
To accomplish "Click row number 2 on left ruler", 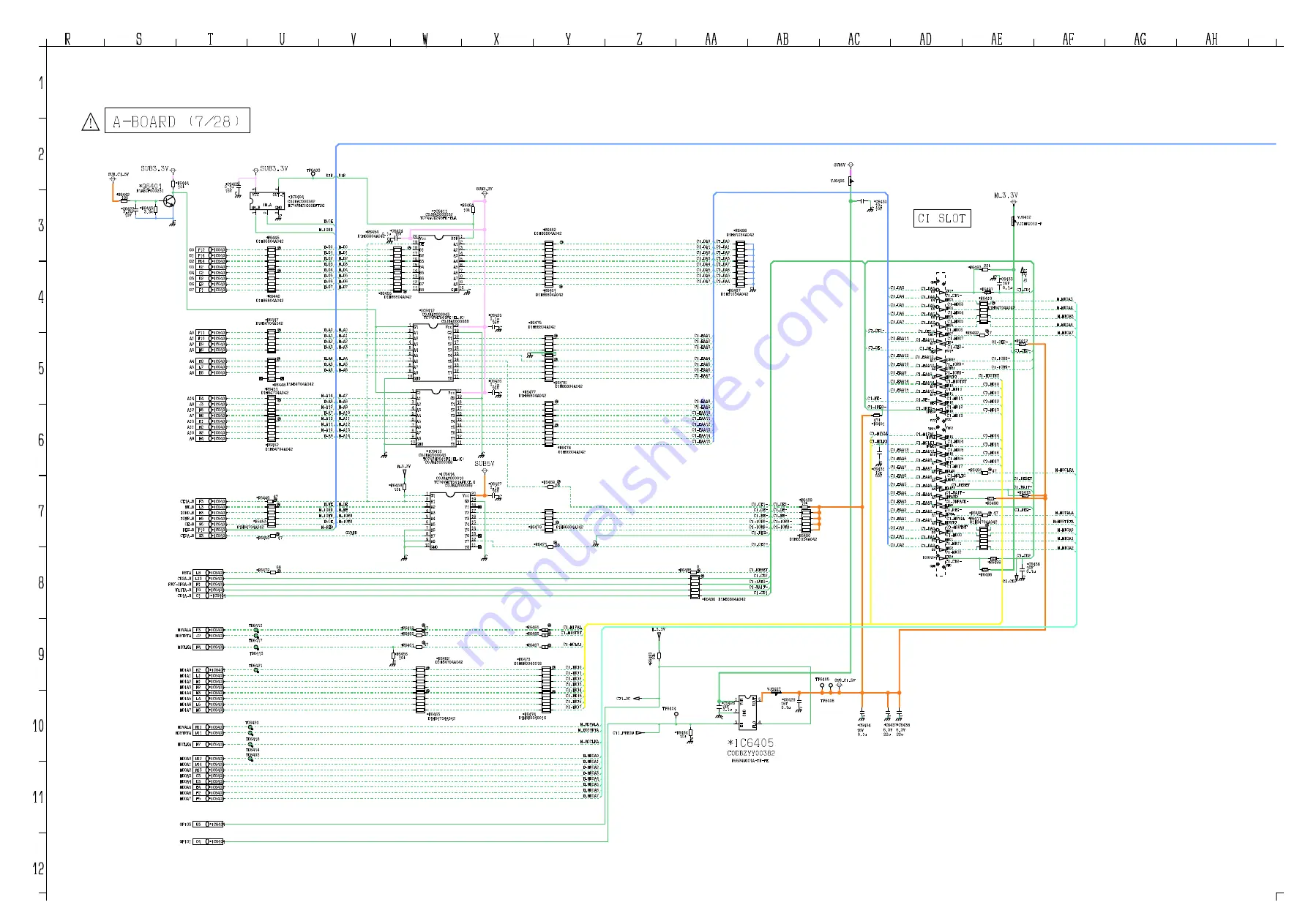I will point(41,154).
